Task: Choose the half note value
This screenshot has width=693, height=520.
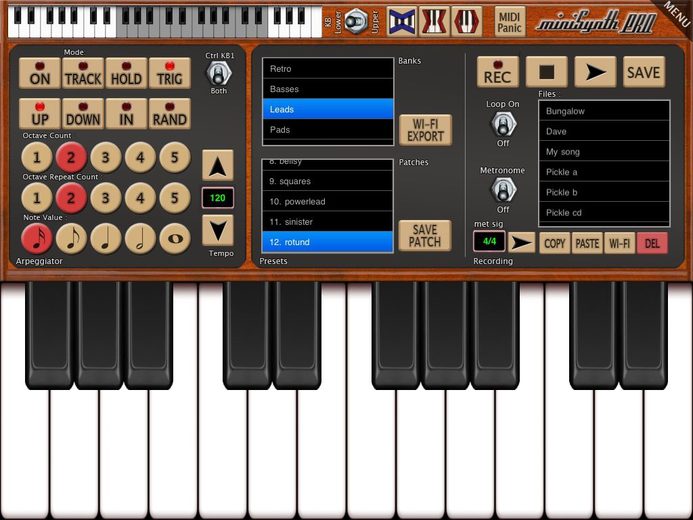Action: tap(140, 239)
